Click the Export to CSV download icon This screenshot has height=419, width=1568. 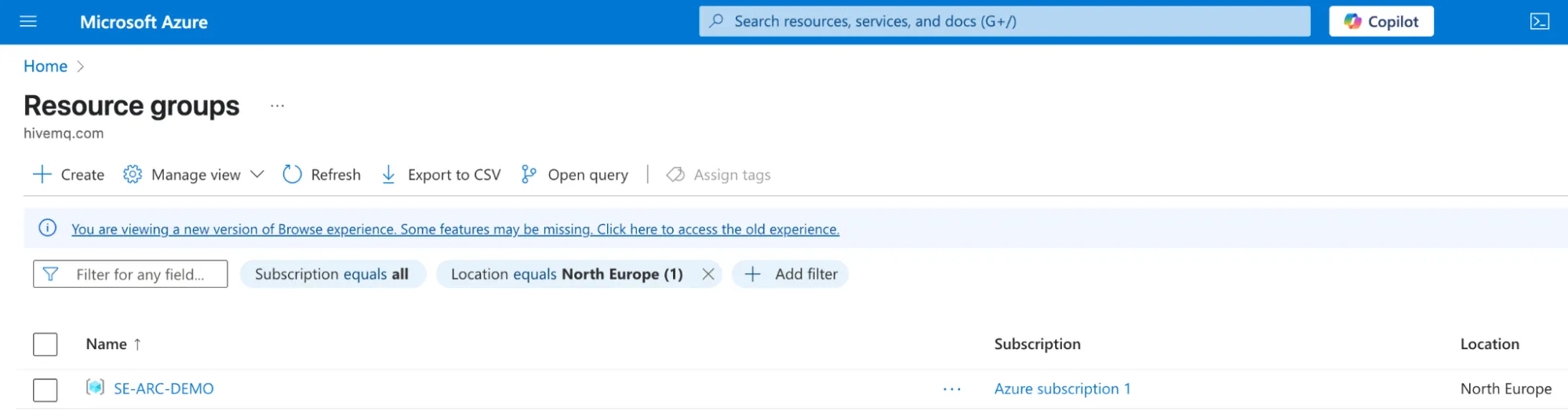pos(388,174)
